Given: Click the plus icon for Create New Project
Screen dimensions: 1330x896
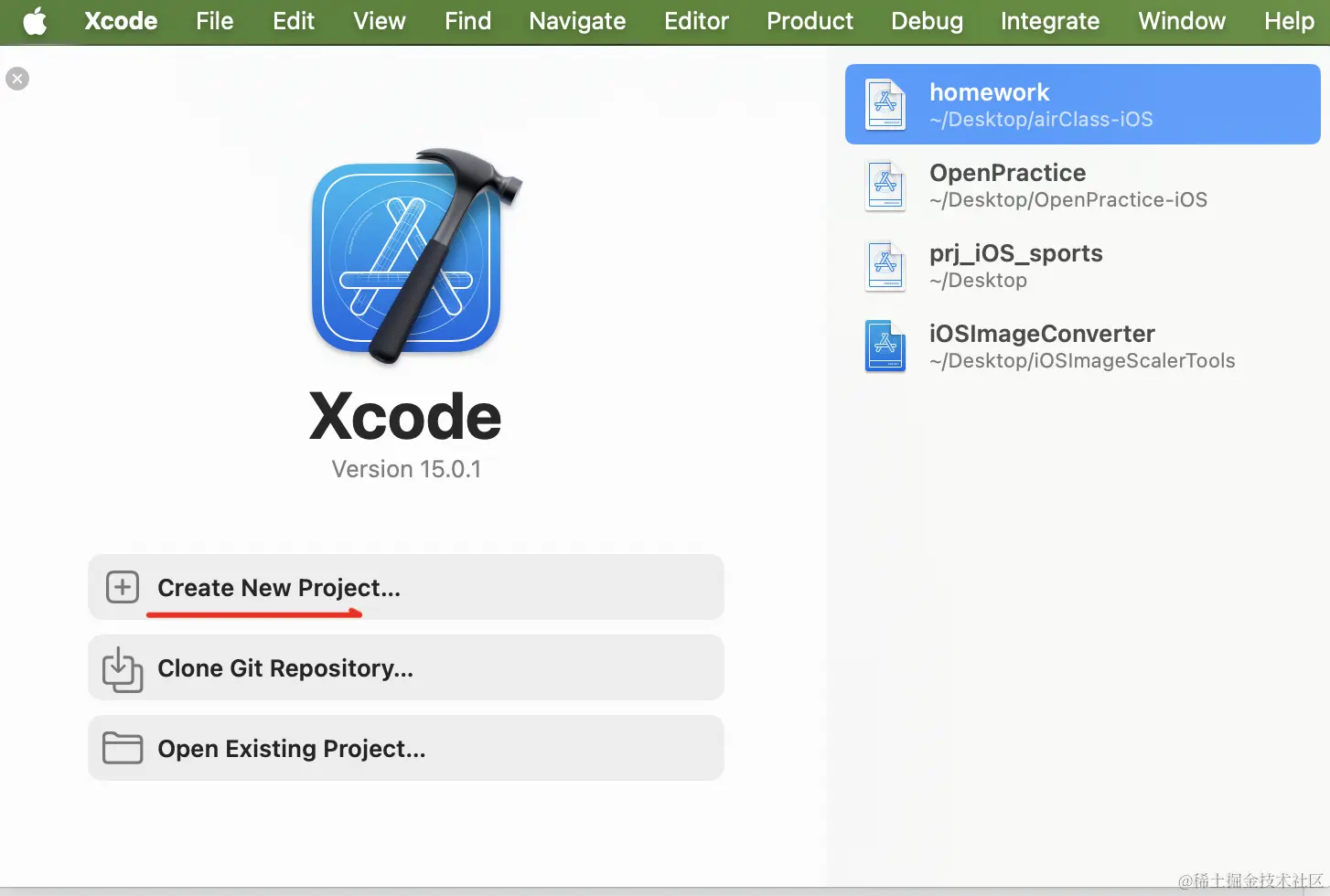Looking at the screenshot, I should tap(123, 587).
